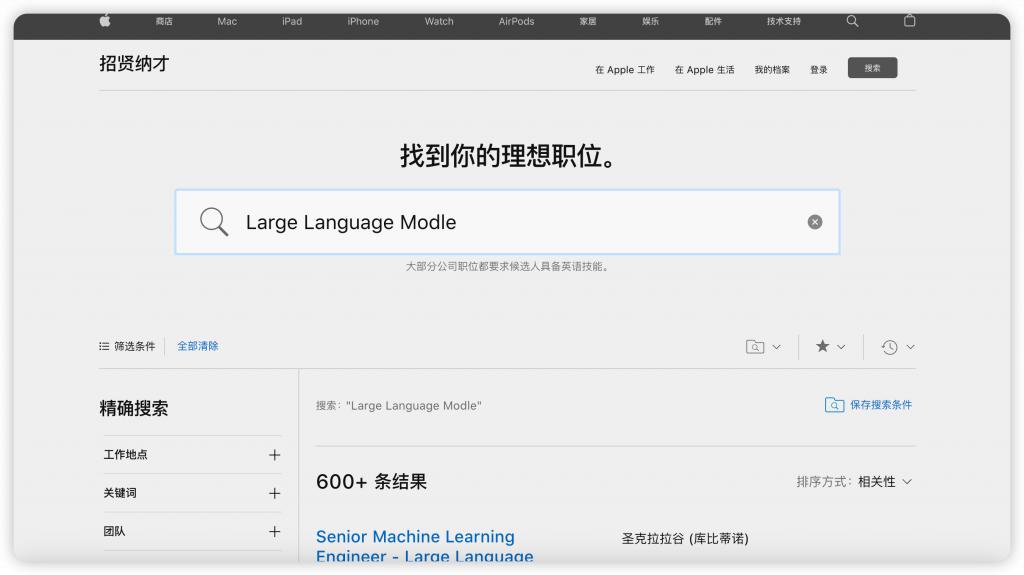Open the search magnifier in top navigation

[x=852, y=21]
